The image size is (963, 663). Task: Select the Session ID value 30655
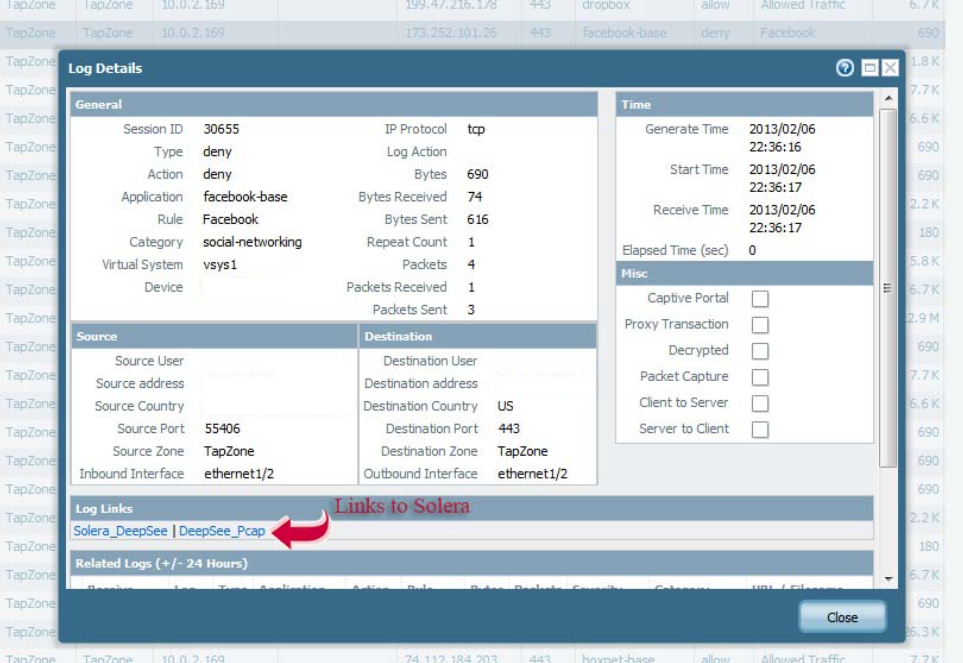click(221, 129)
